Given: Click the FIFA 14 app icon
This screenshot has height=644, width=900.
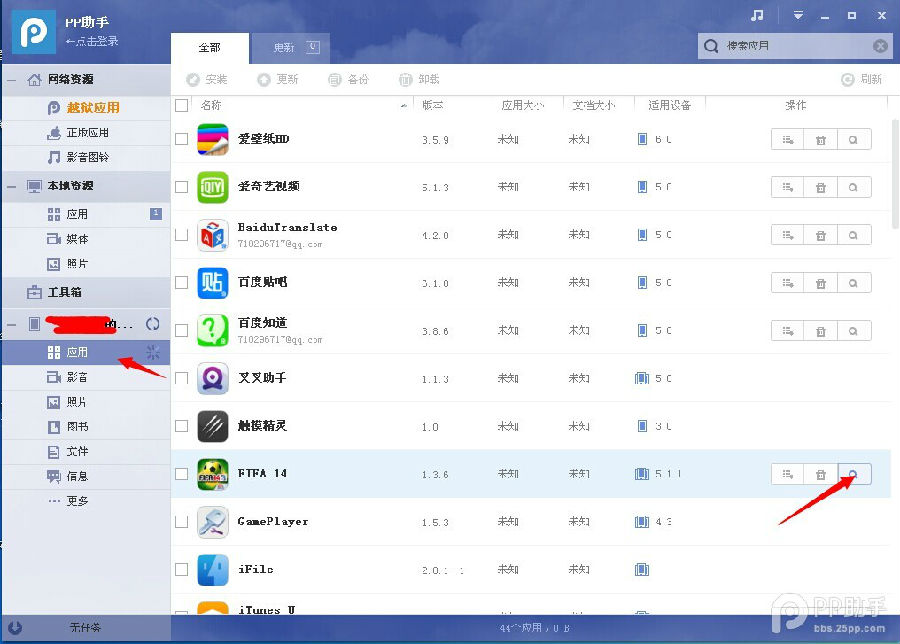Looking at the screenshot, I should pyautogui.click(x=213, y=474).
